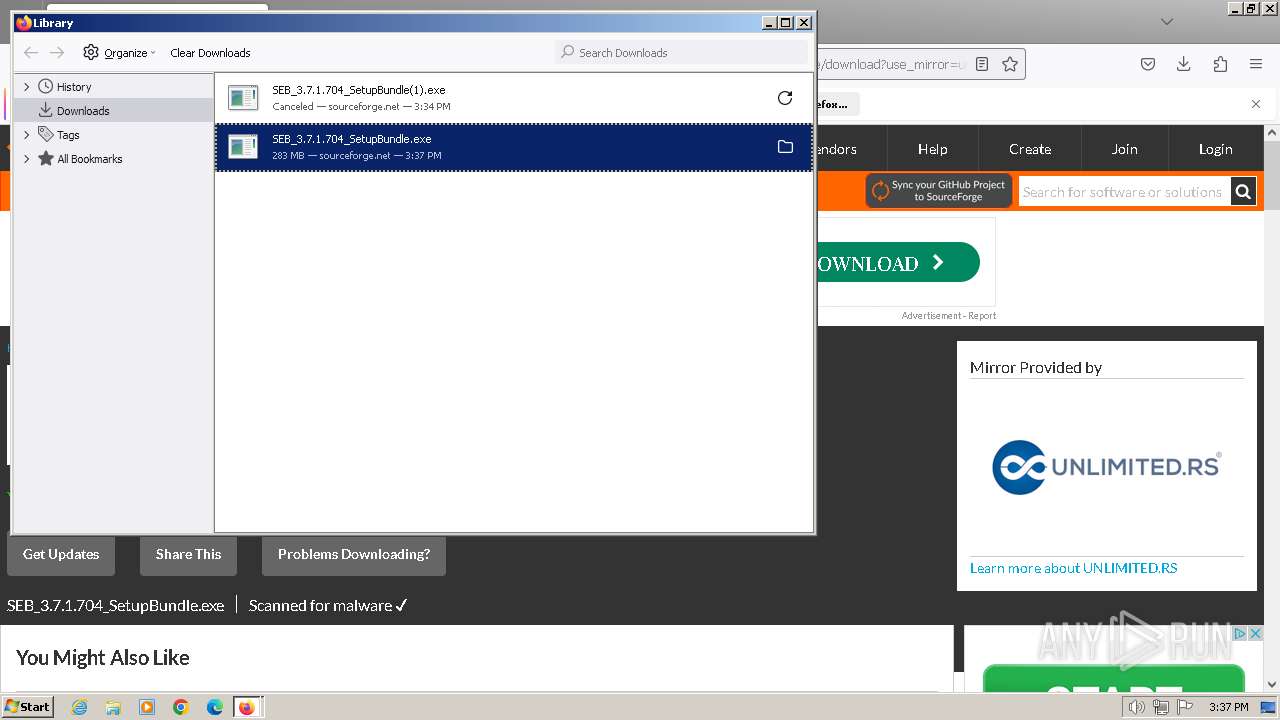
Task: Click the UNLIMITED.RS mirror logo
Action: click(1106, 467)
